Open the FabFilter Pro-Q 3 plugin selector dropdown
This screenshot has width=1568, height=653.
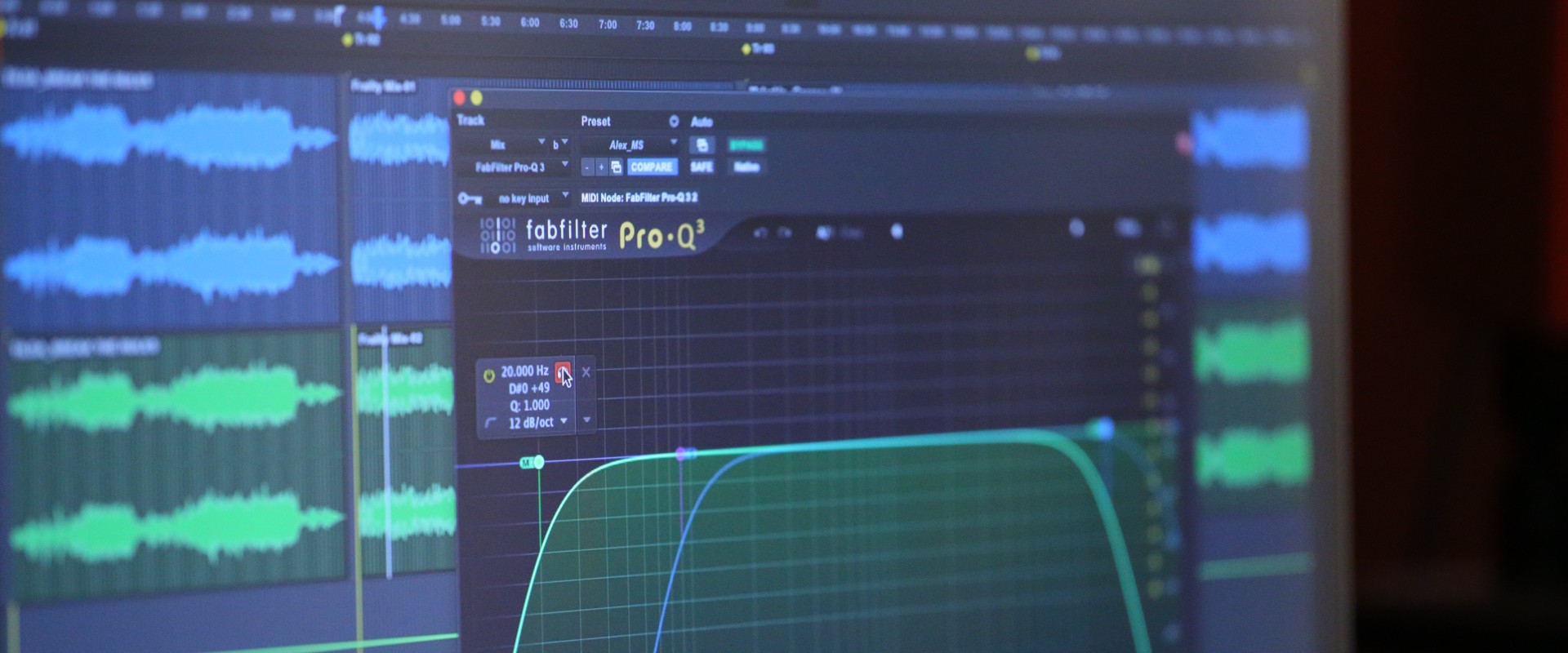pyautogui.click(x=514, y=167)
